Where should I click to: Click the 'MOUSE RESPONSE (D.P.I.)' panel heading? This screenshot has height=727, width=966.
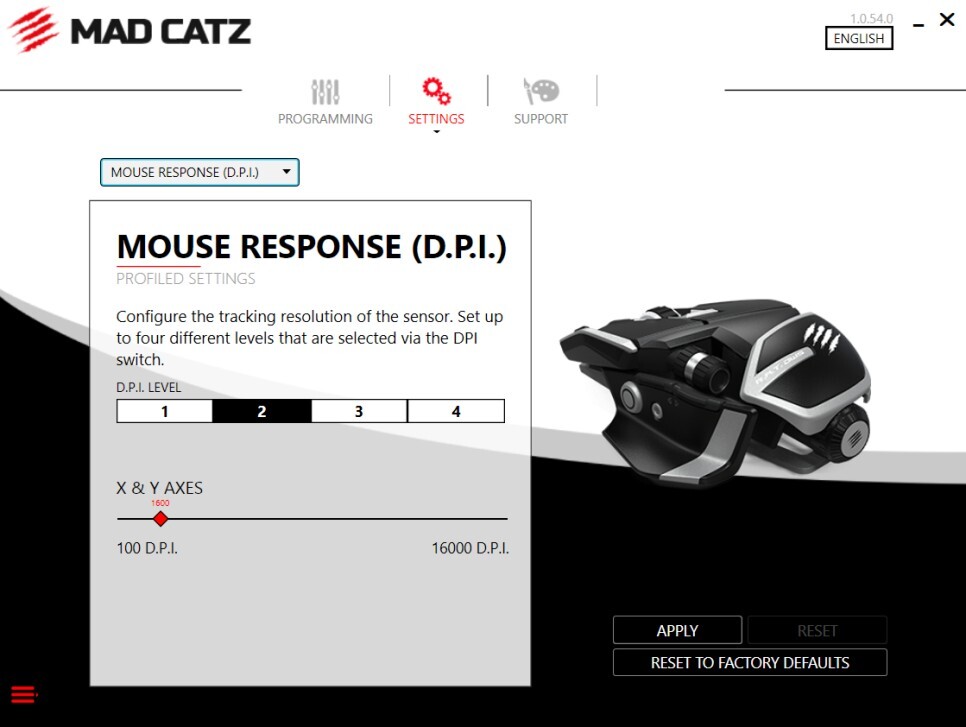[312, 247]
